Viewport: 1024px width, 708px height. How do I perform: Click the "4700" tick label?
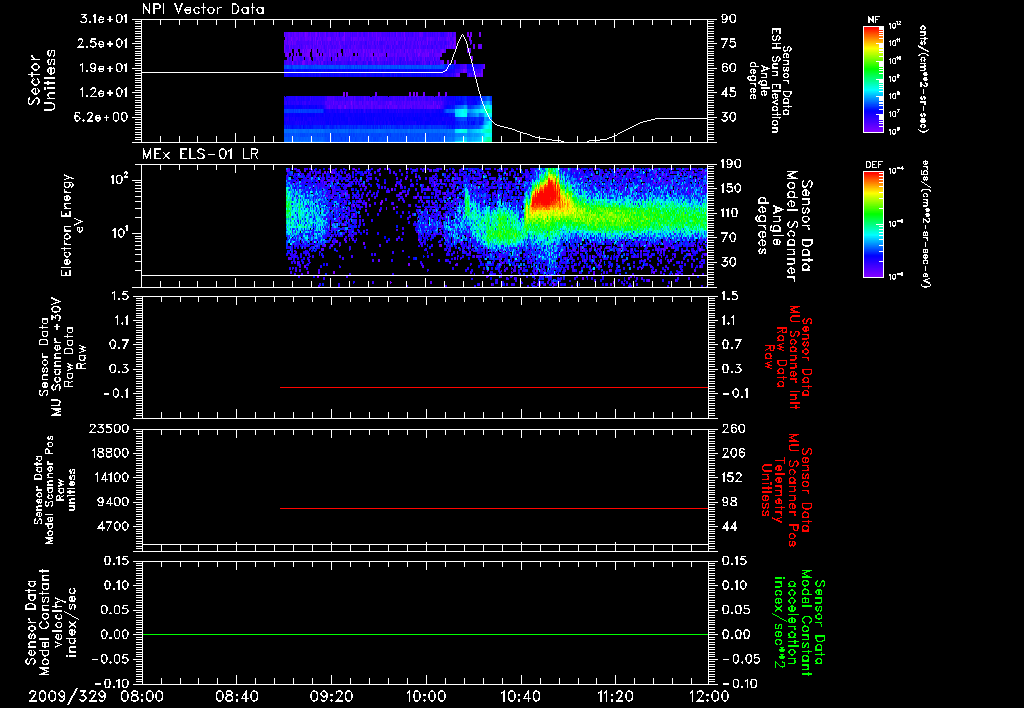pyautogui.click(x=113, y=526)
